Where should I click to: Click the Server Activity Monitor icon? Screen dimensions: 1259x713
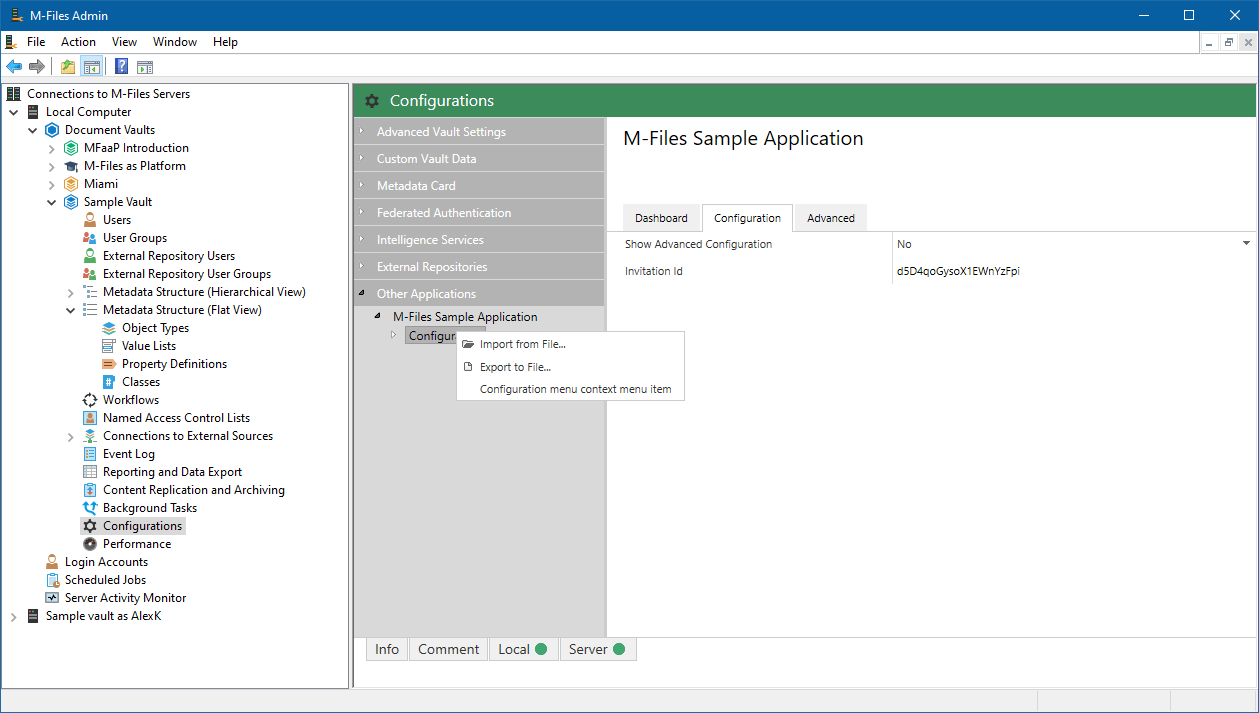click(x=52, y=598)
